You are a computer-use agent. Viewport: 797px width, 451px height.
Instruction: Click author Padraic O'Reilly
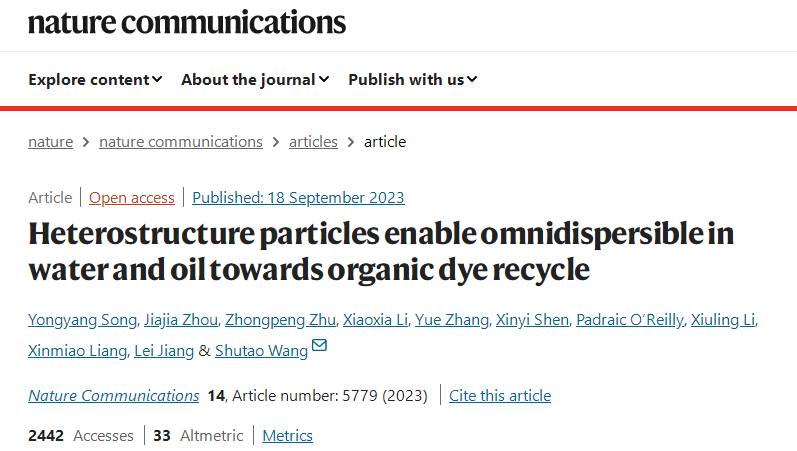click(x=631, y=320)
